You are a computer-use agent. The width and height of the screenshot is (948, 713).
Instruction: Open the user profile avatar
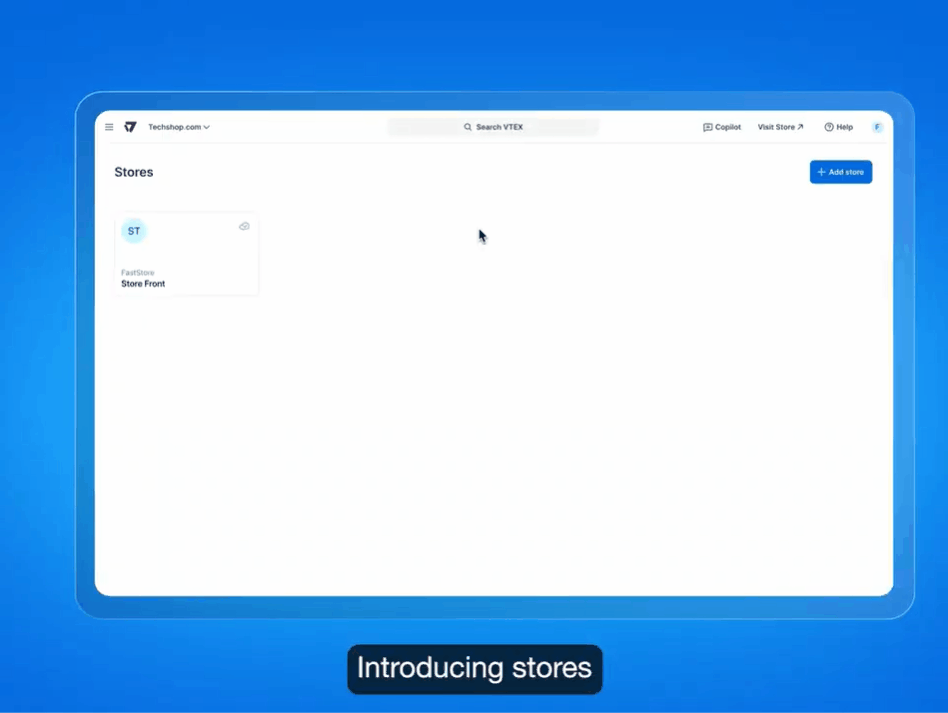point(877,127)
